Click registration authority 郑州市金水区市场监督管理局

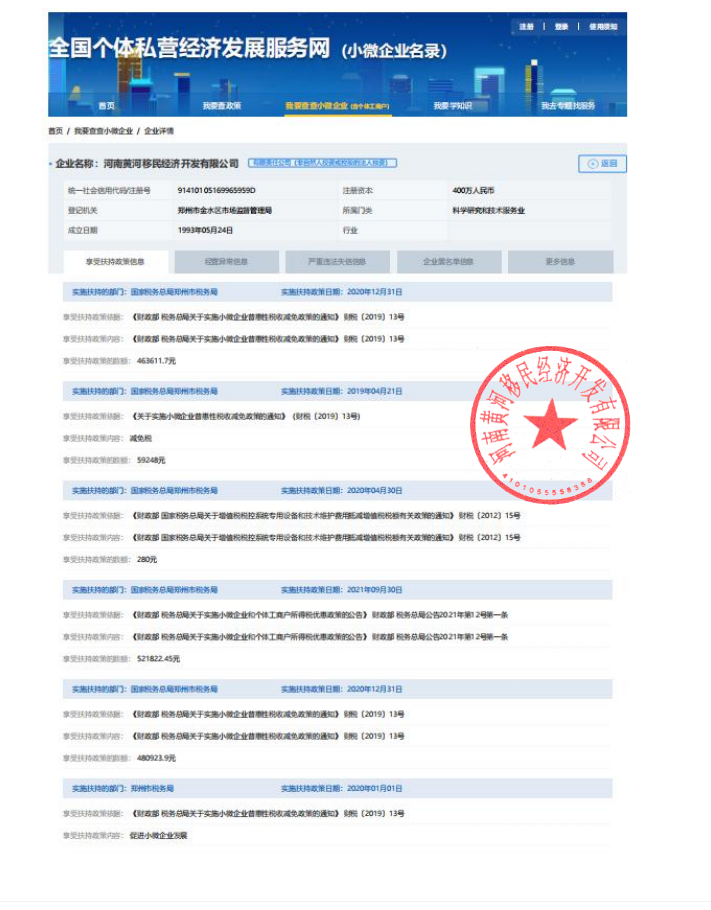pos(225,211)
